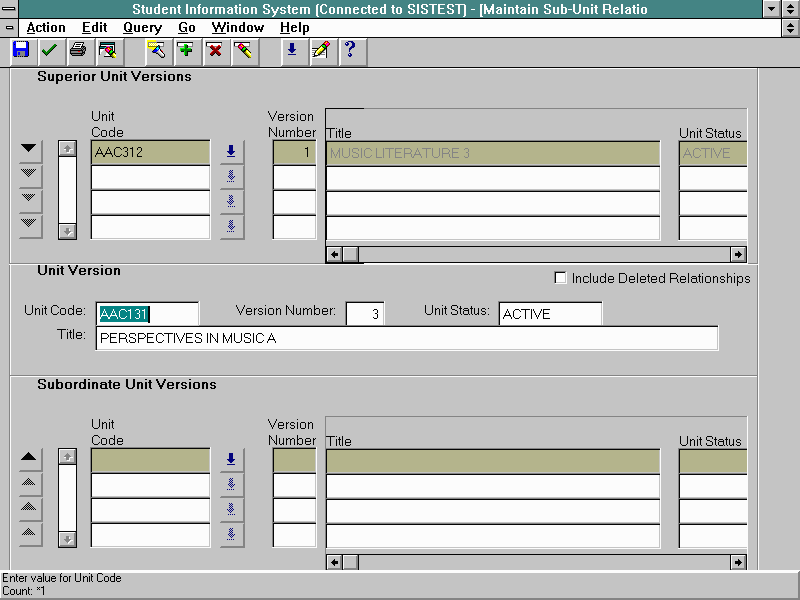Image resolution: width=800 pixels, height=600 pixels.
Task: Click the Title field containing PERSPECTIVES IN MUSIC A
Action: tap(406, 338)
